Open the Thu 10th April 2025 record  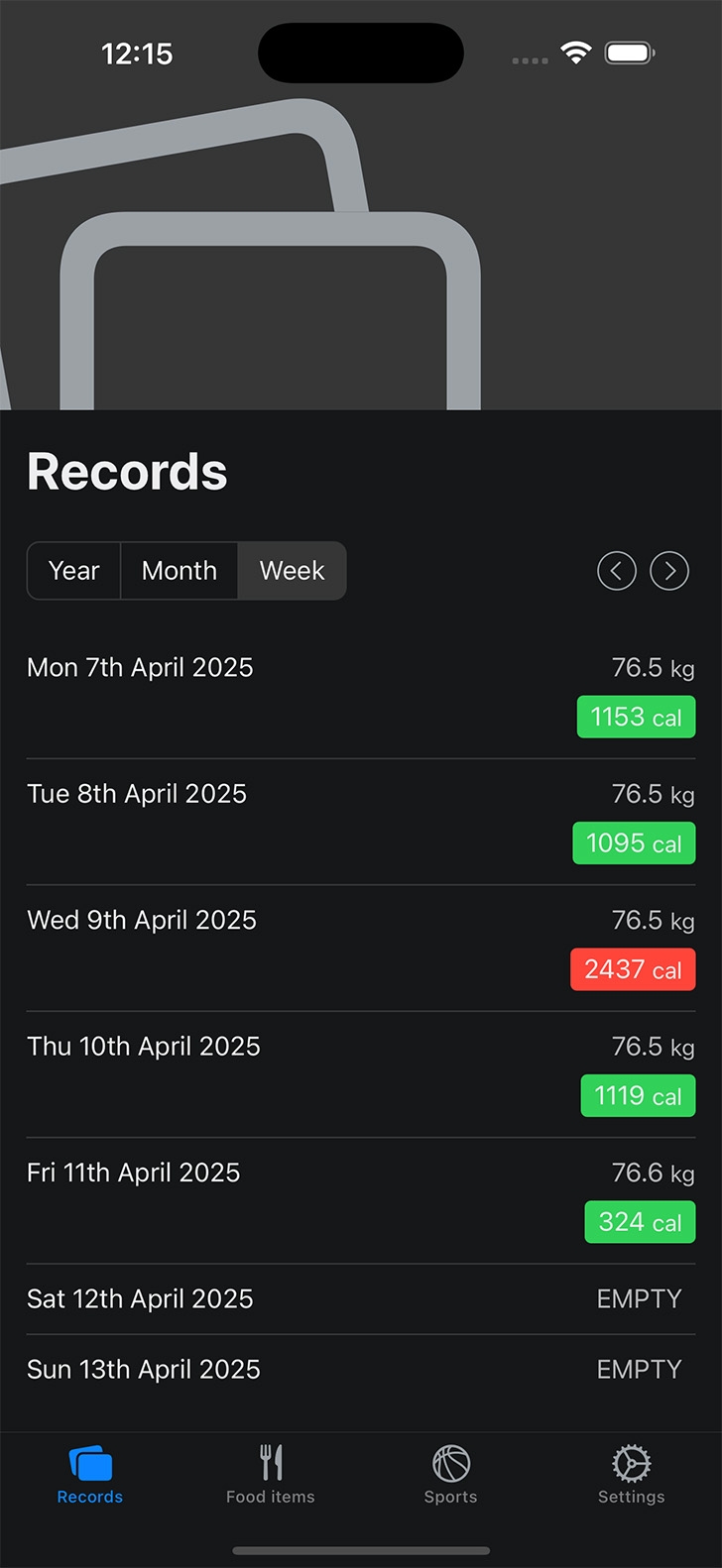pyautogui.click(x=361, y=1074)
